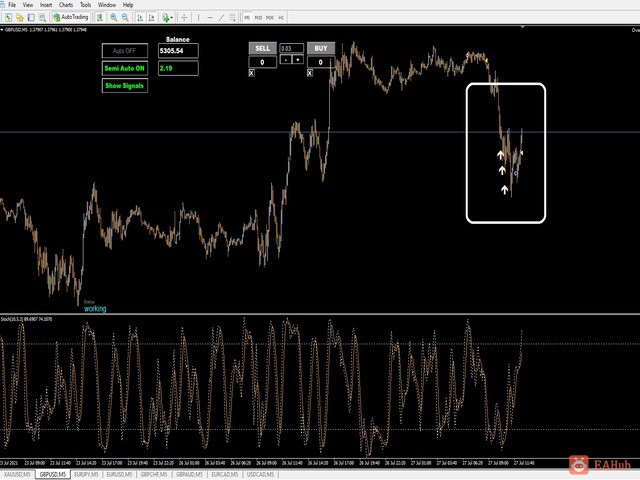Open the Profiles toolbar icon
640x480 pixels.
click(20, 18)
